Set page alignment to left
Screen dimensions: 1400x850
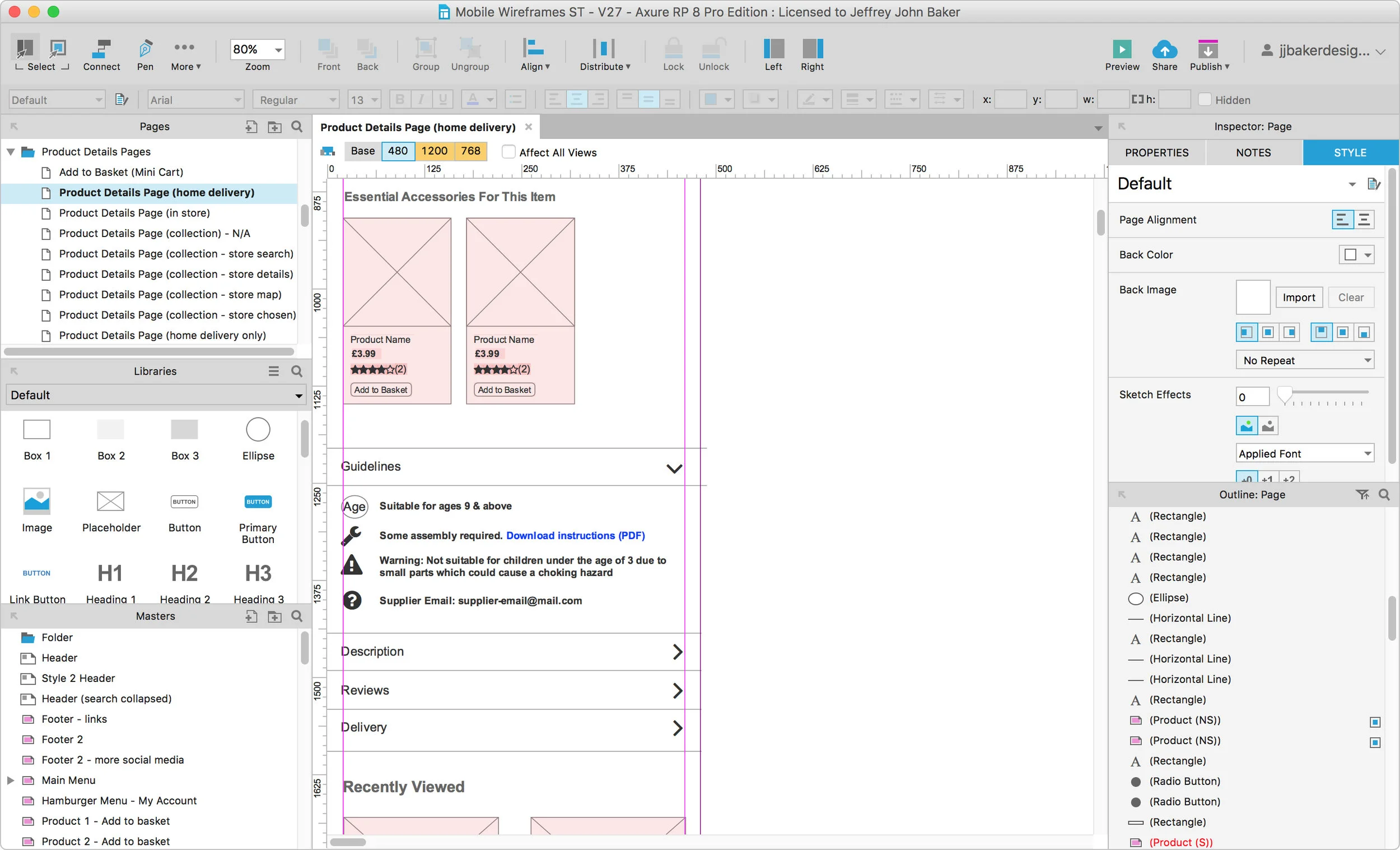(x=1343, y=220)
